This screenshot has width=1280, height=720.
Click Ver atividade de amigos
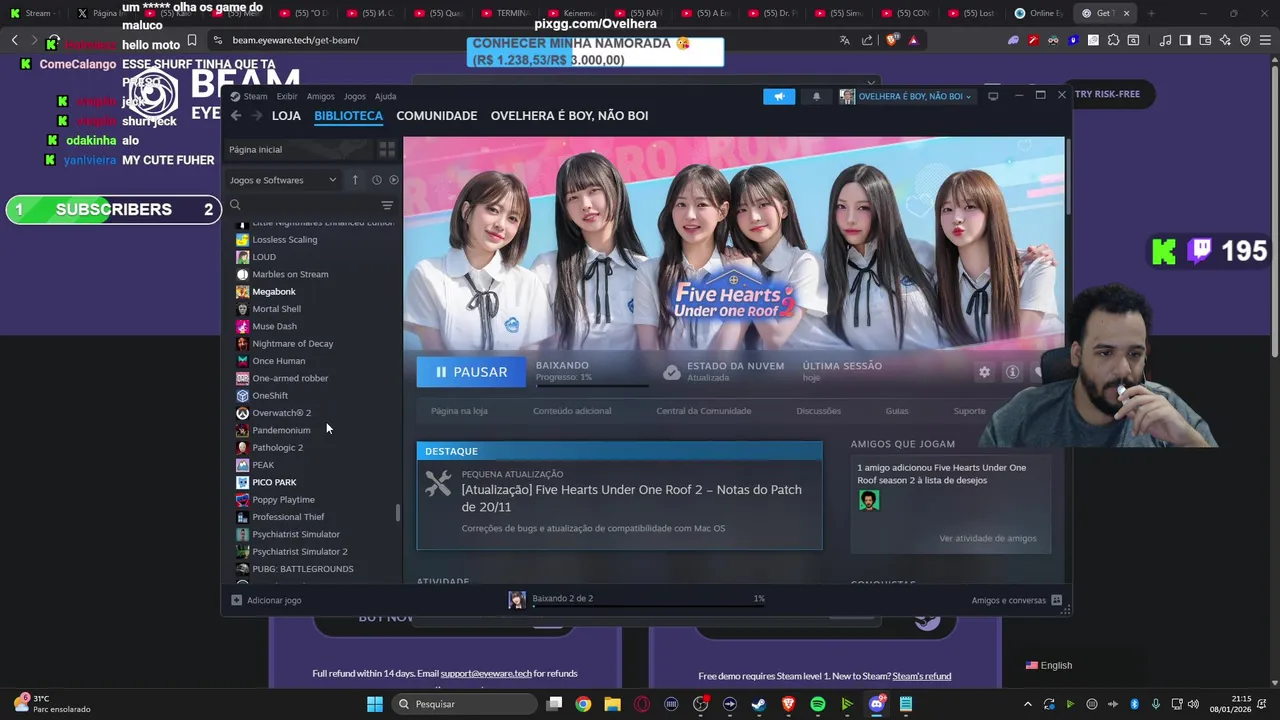pyautogui.click(x=988, y=538)
